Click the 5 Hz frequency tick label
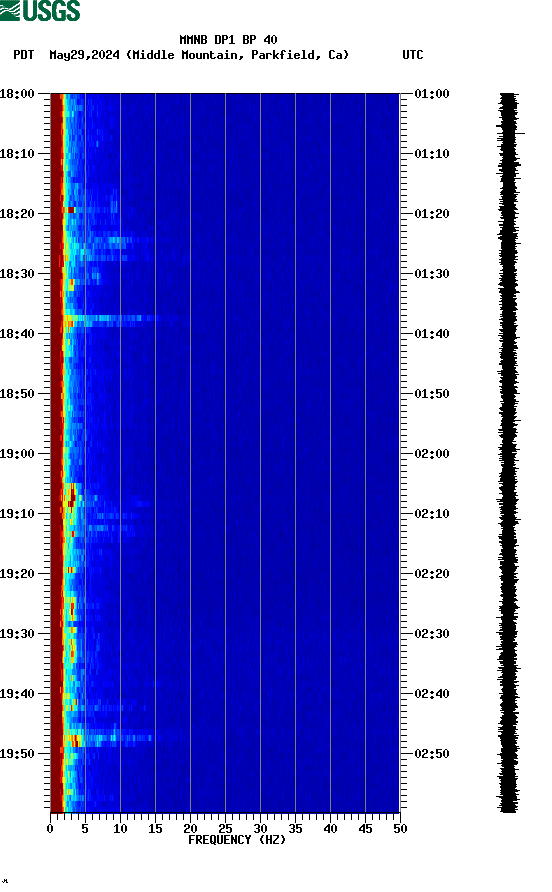The height and width of the screenshot is (892, 552). (x=85, y=829)
